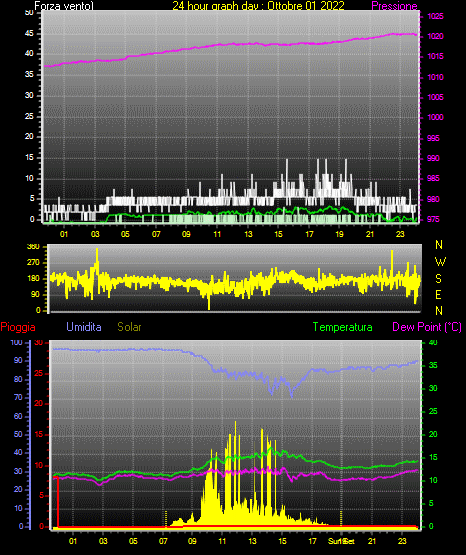
Task: Click the "Forza vento)" chart label
Action: (64, 6)
